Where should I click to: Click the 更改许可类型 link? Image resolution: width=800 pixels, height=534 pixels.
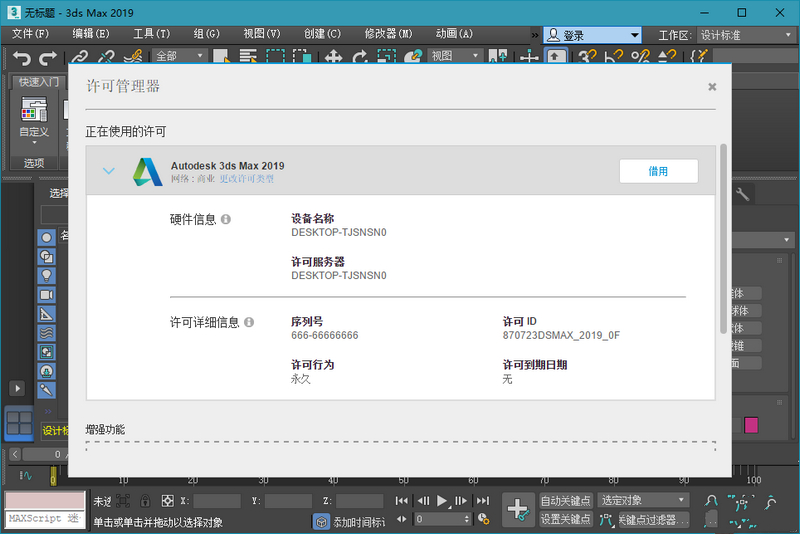coord(246,179)
